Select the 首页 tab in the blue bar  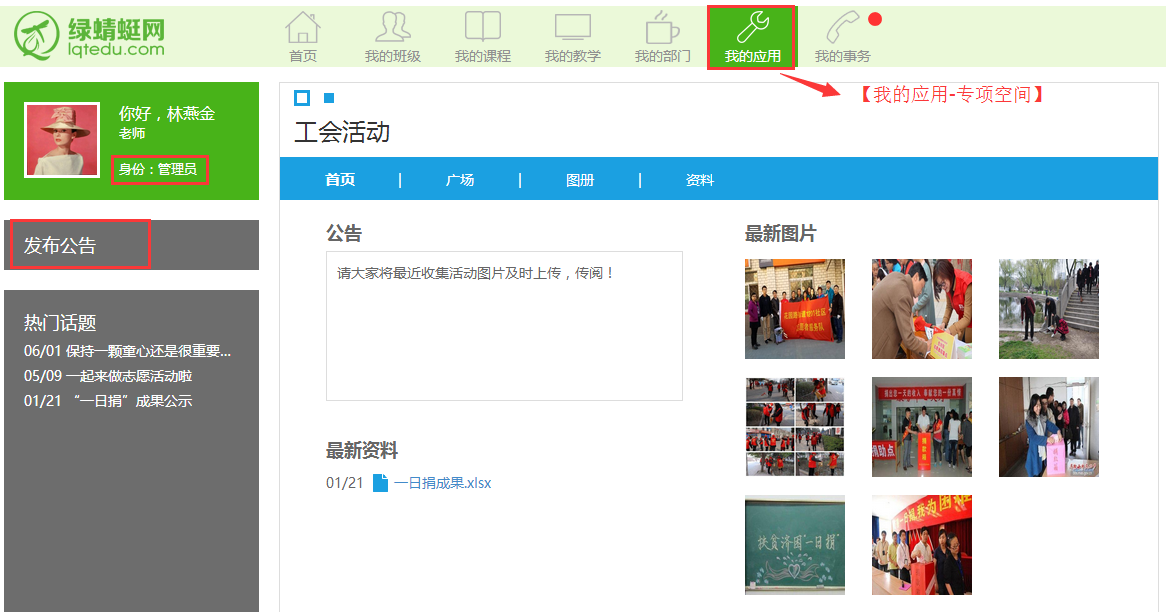point(340,180)
